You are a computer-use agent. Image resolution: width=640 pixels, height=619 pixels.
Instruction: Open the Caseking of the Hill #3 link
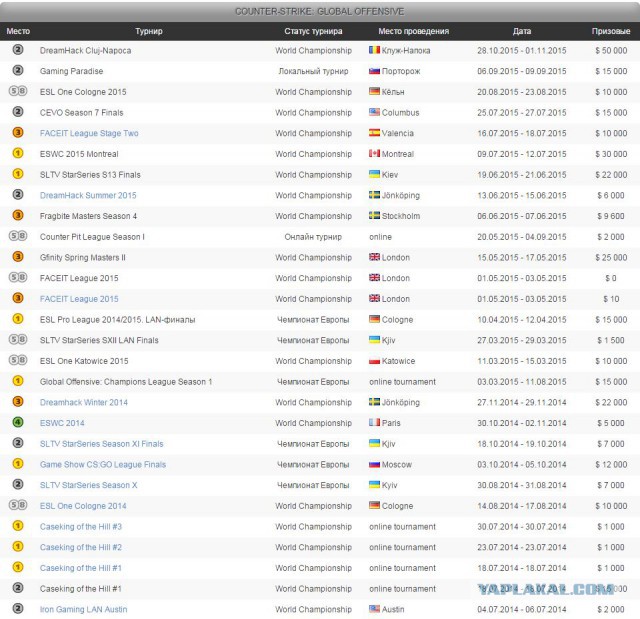click(81, 526)
